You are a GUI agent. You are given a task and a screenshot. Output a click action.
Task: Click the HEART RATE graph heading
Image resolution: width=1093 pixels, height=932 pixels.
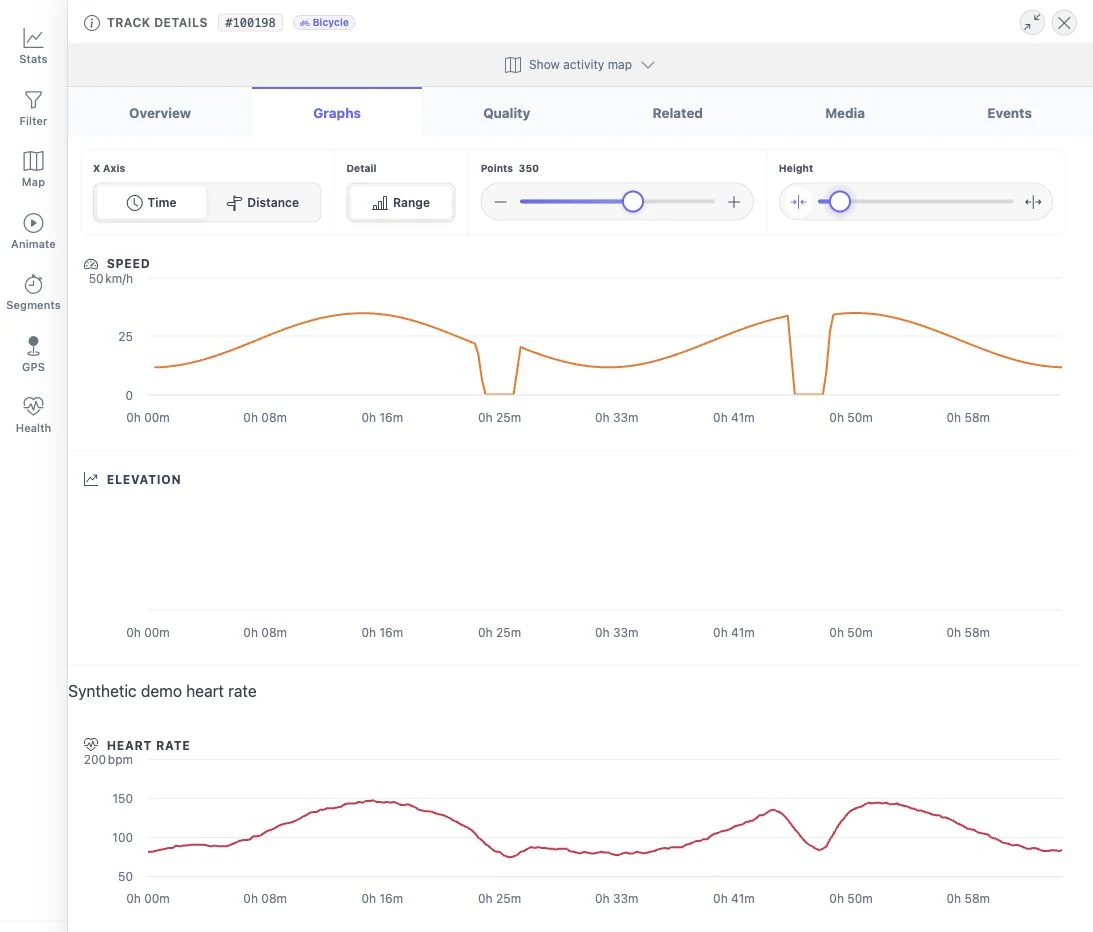pos(148,745)
